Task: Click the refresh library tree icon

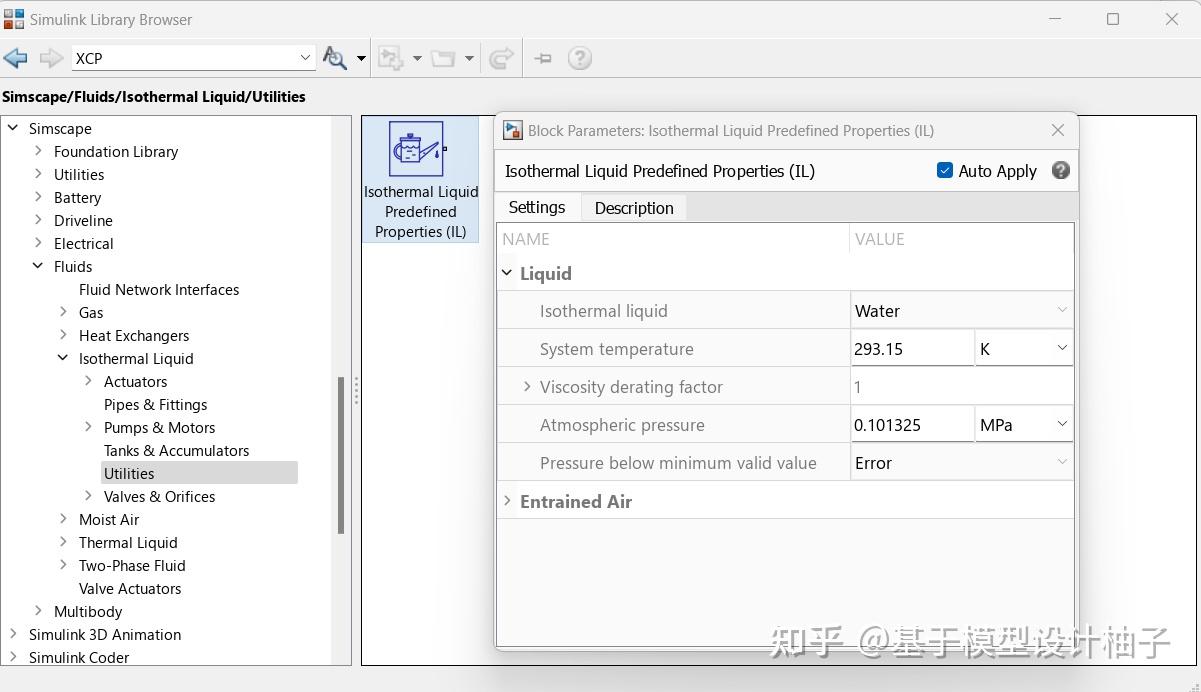Action: [x=499, y=58]
